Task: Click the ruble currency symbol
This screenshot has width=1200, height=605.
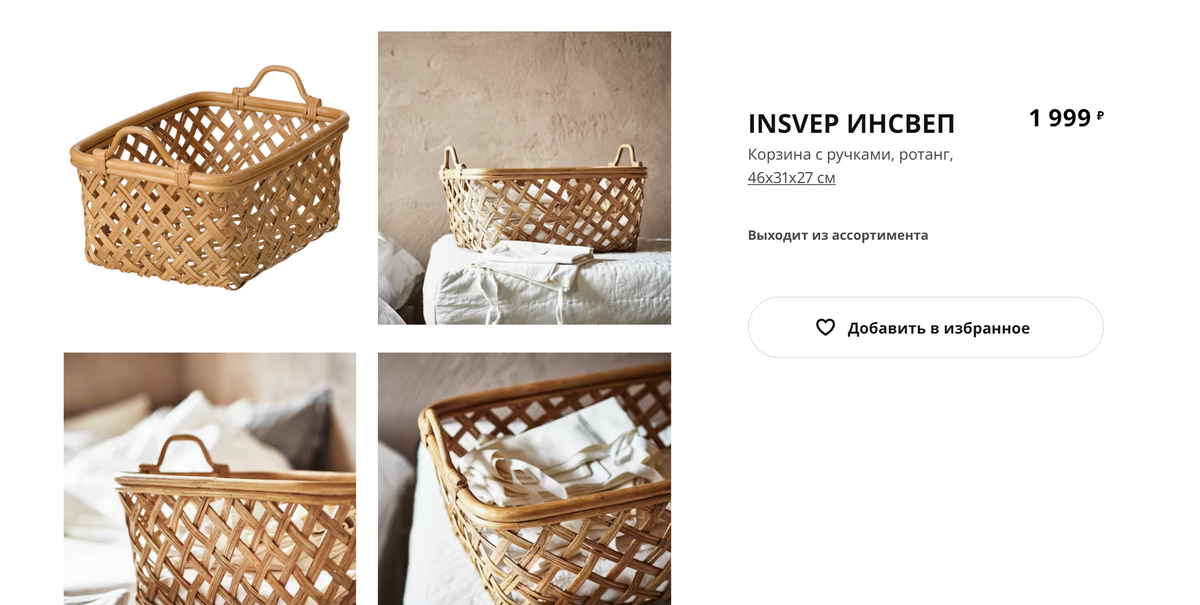Action: point(1100,116)
